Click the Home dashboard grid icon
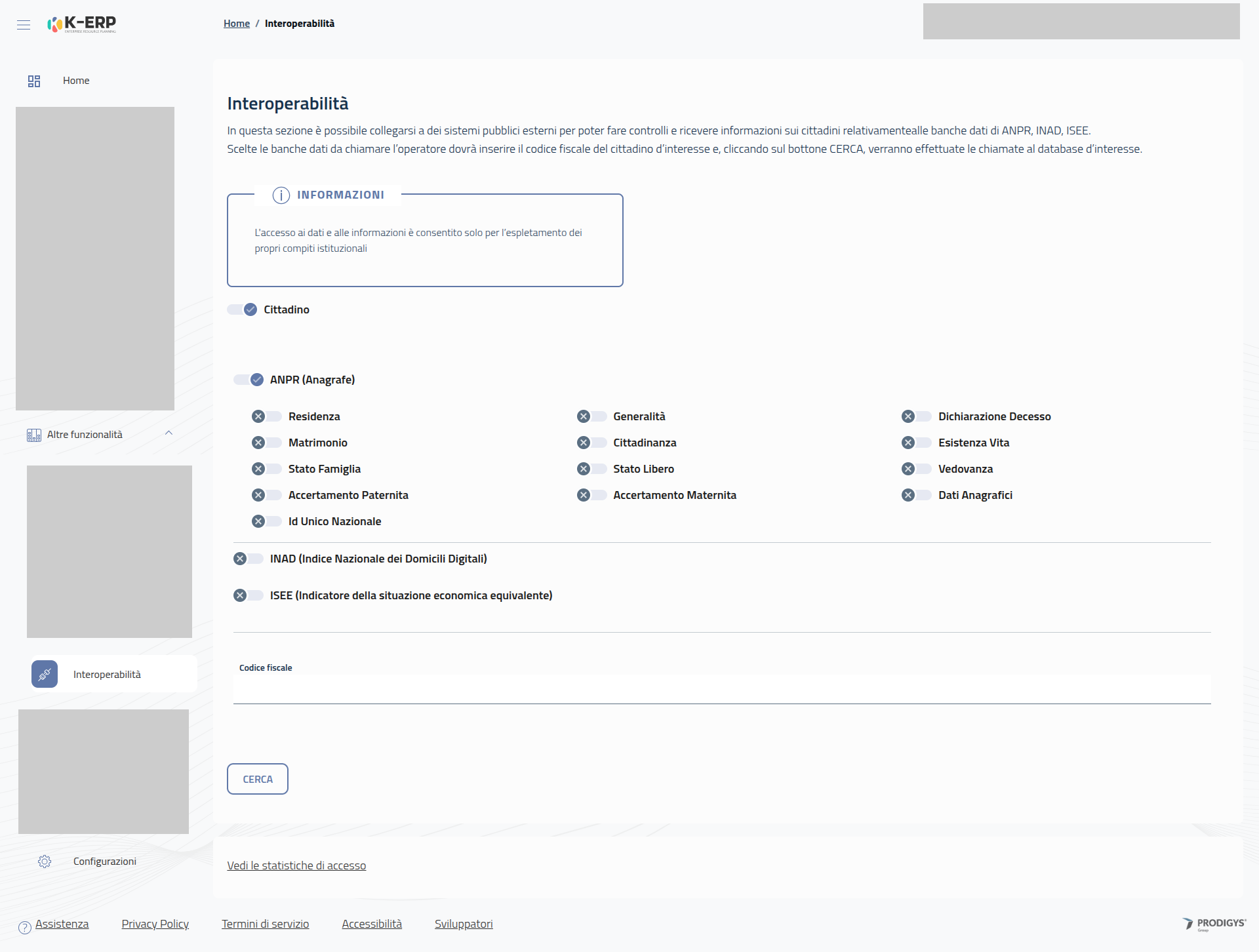The image size is (1259, 952). tap(34, 81)
